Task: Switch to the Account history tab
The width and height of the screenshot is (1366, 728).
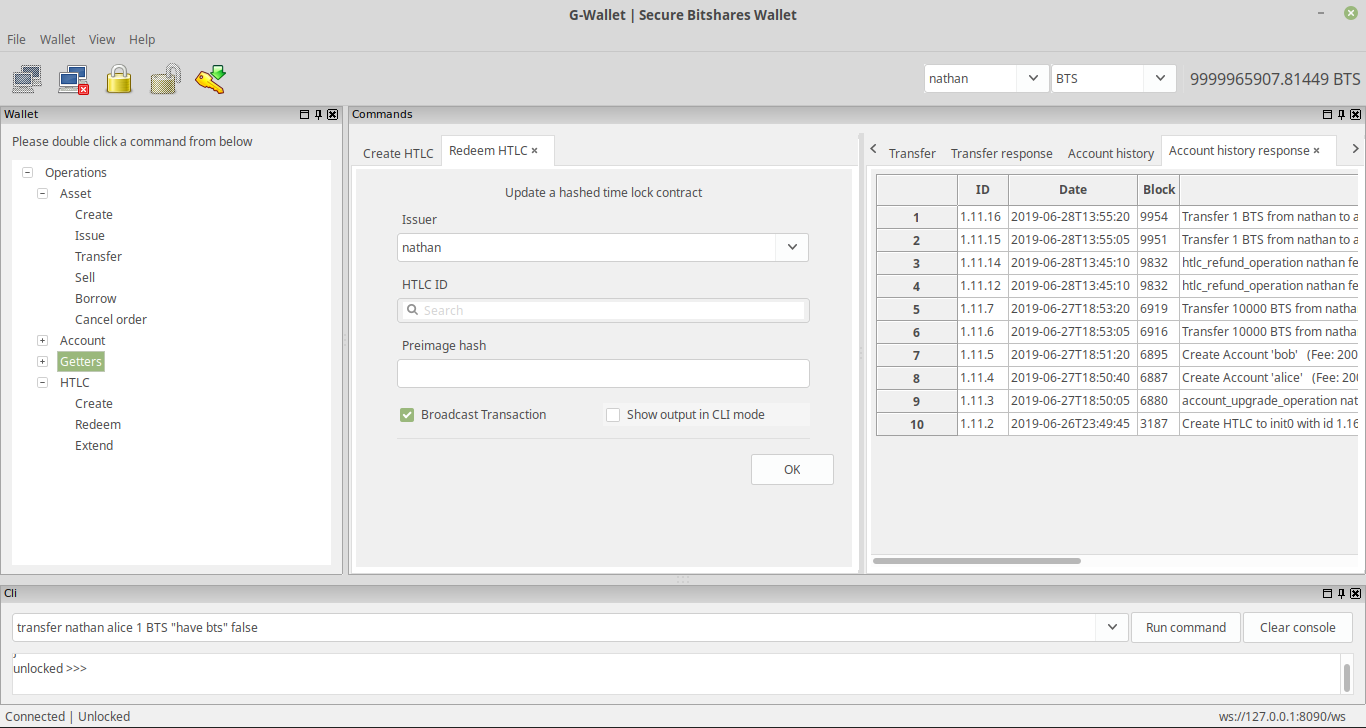Action: [x=1111, y=153]
